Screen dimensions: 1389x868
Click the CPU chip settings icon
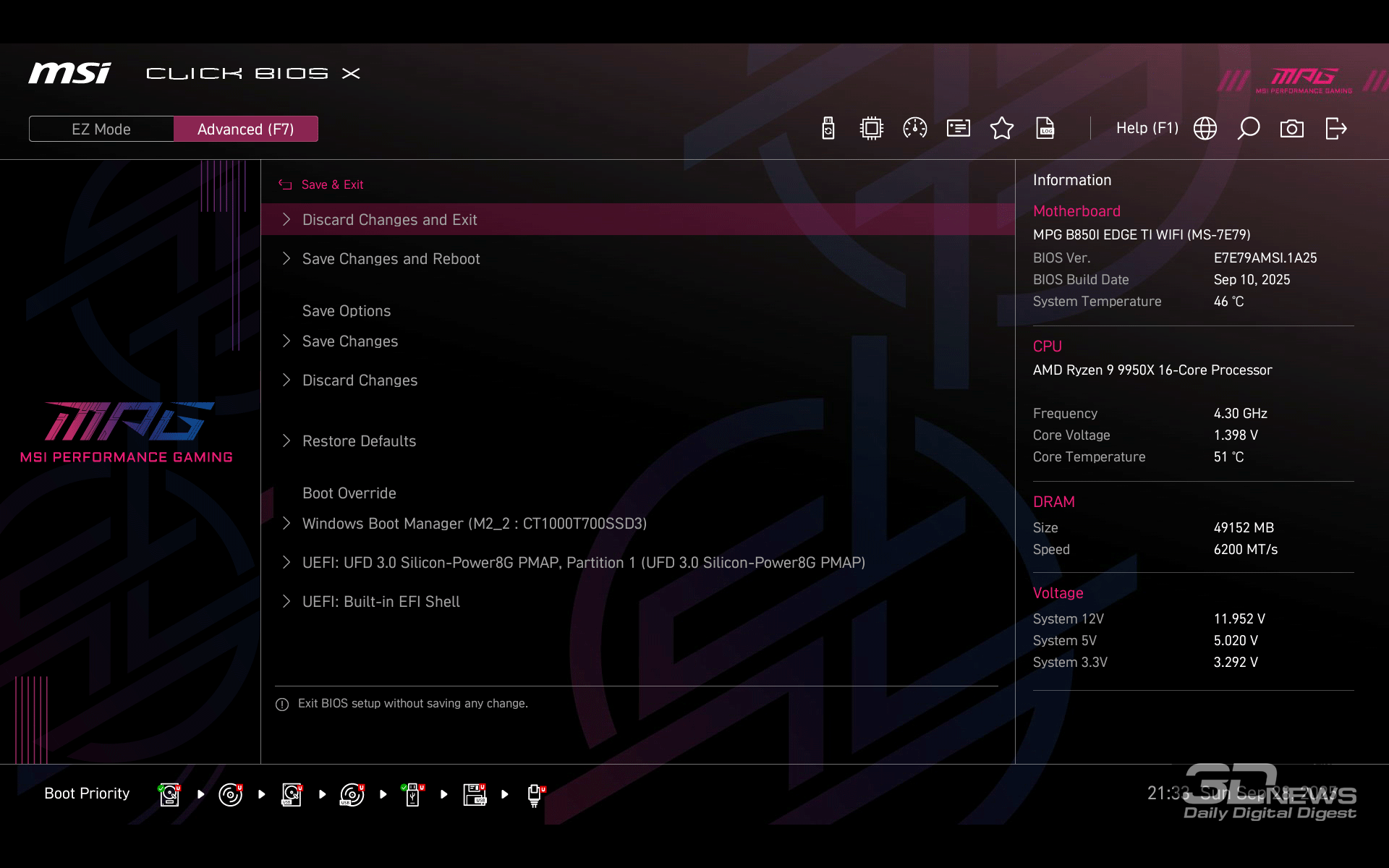[872, 129]
